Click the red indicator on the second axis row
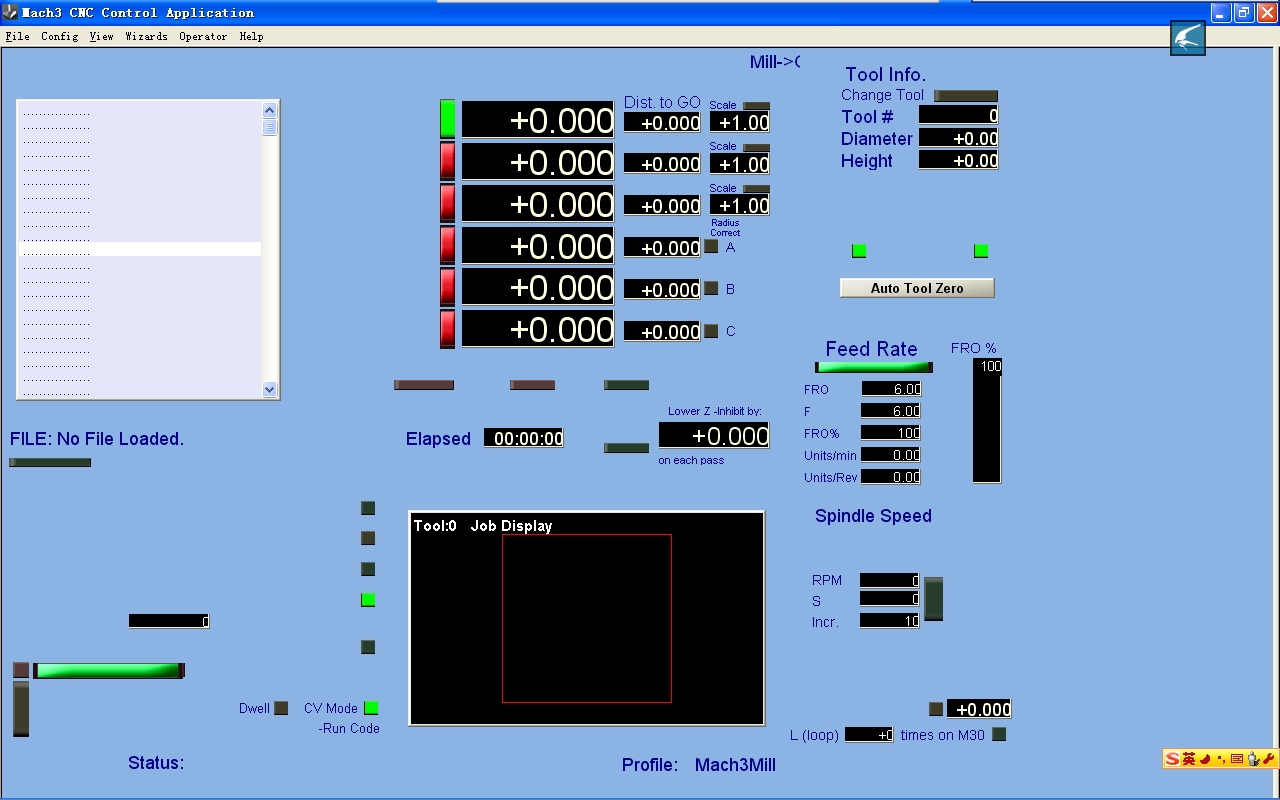Viewport: 1280px width, 800px height. tap(448, 161)
